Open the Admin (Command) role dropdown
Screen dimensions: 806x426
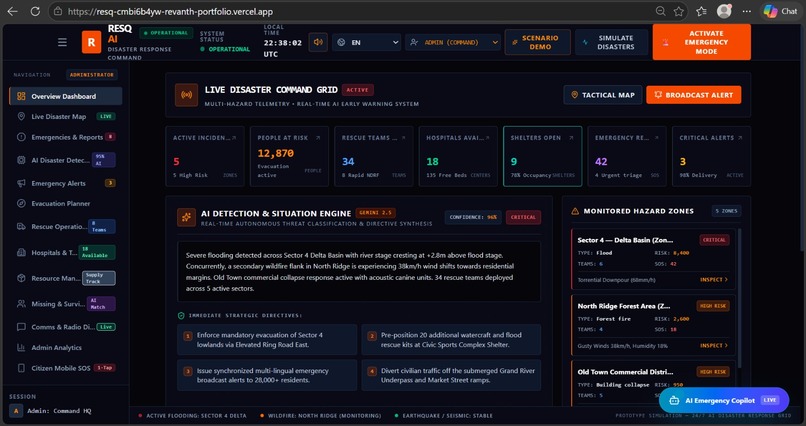453,42
